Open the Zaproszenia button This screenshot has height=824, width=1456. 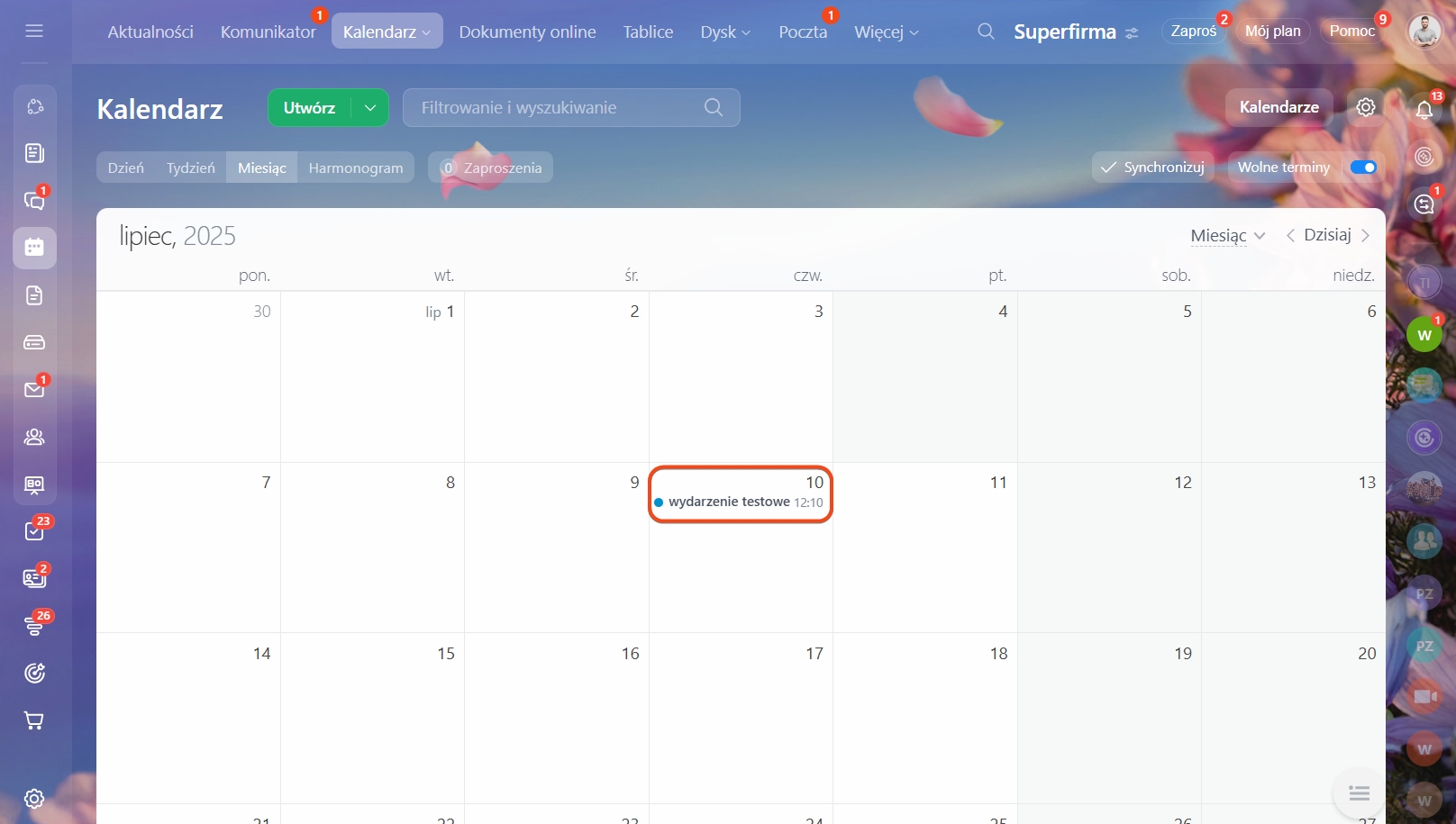(490, 168)
